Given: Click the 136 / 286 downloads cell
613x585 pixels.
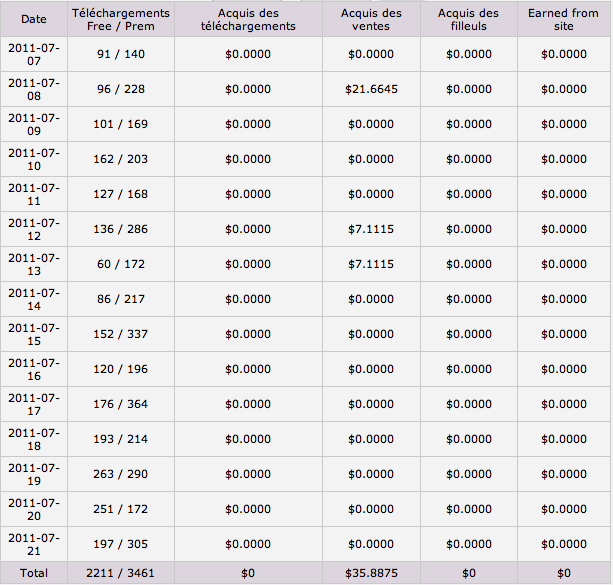Looking at the screenshot, I should 121,229.
